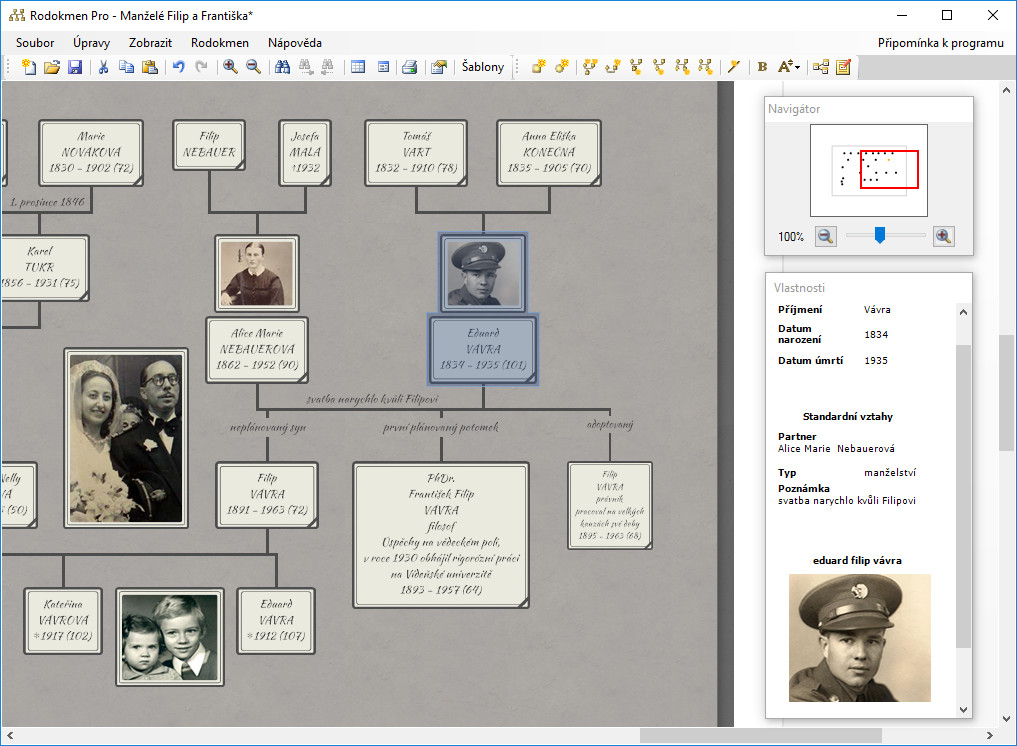
Task: Toggle bold text formatting
Action: click(762, 67)
